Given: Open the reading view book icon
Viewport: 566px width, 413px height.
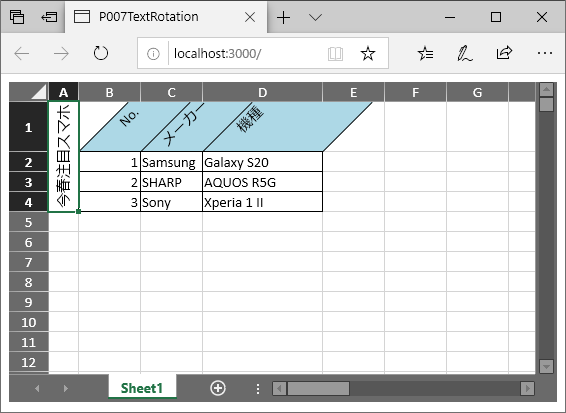Looking at the screenshot, I should pos(335,54).
